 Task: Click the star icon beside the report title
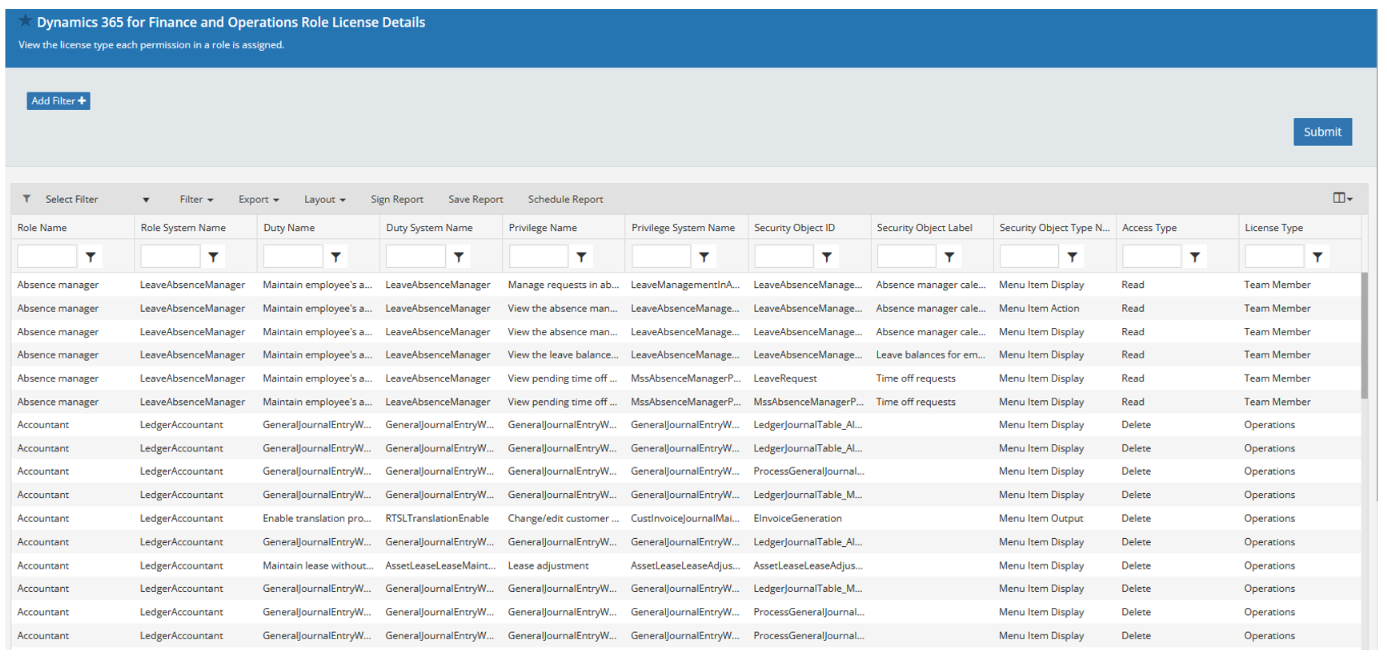point(25,21)
